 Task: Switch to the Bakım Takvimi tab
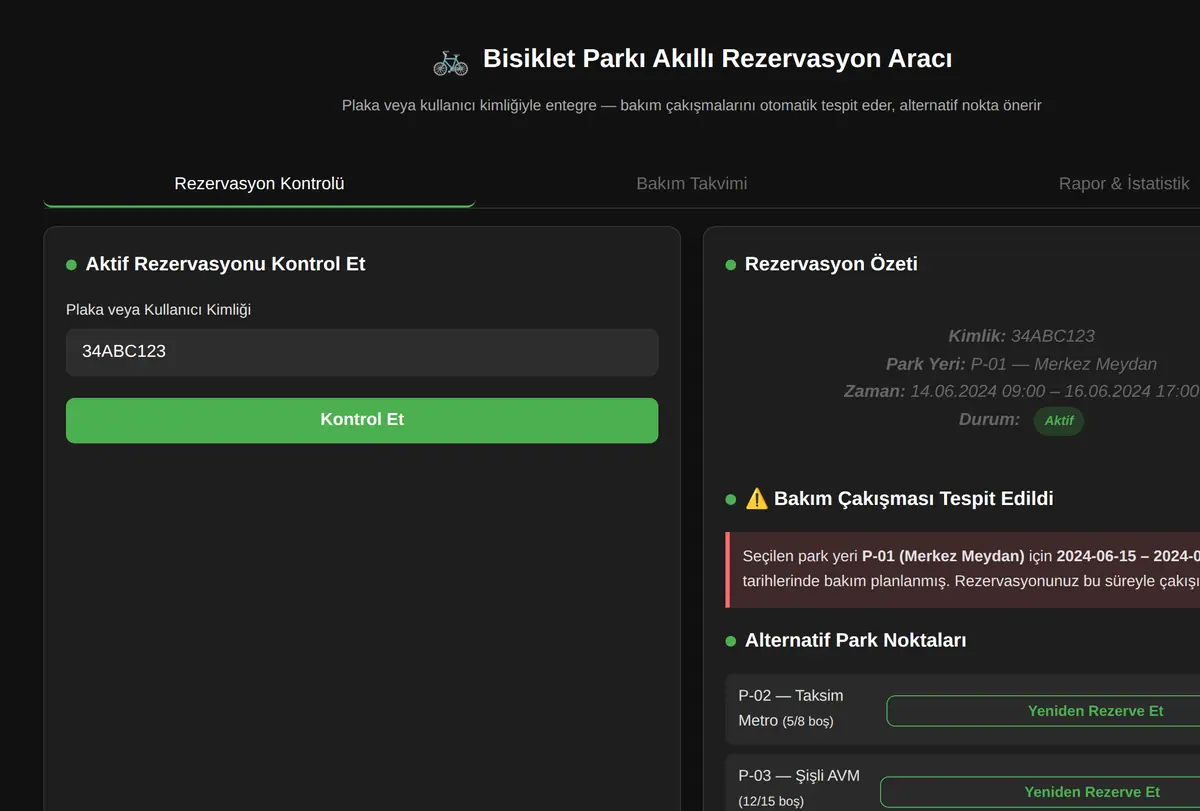[692, 184]
